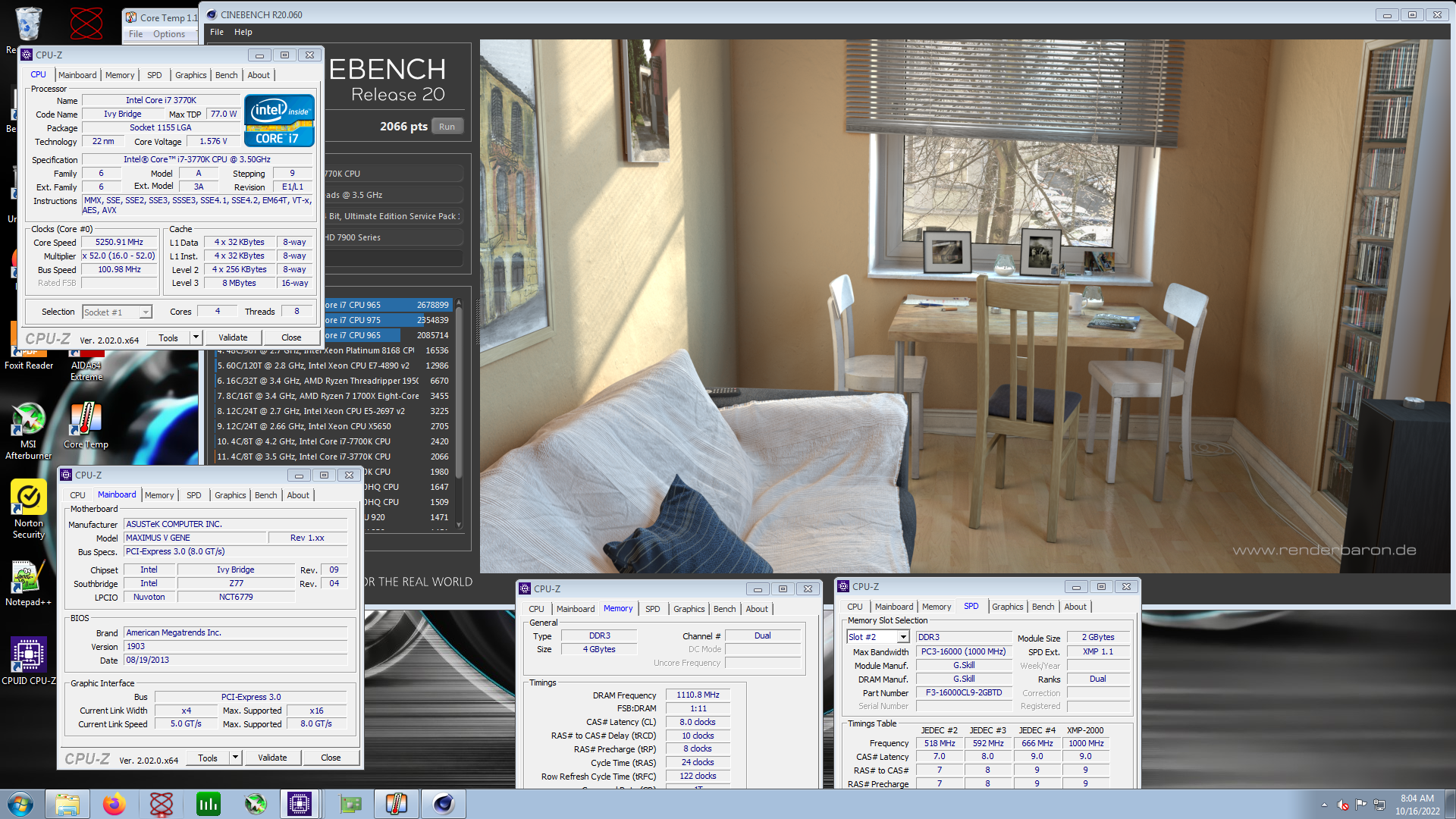Image resolution: width=1456 pixels, height=819 pixels.
Task: Open Core Temp File menu
Action: point(136,34)
